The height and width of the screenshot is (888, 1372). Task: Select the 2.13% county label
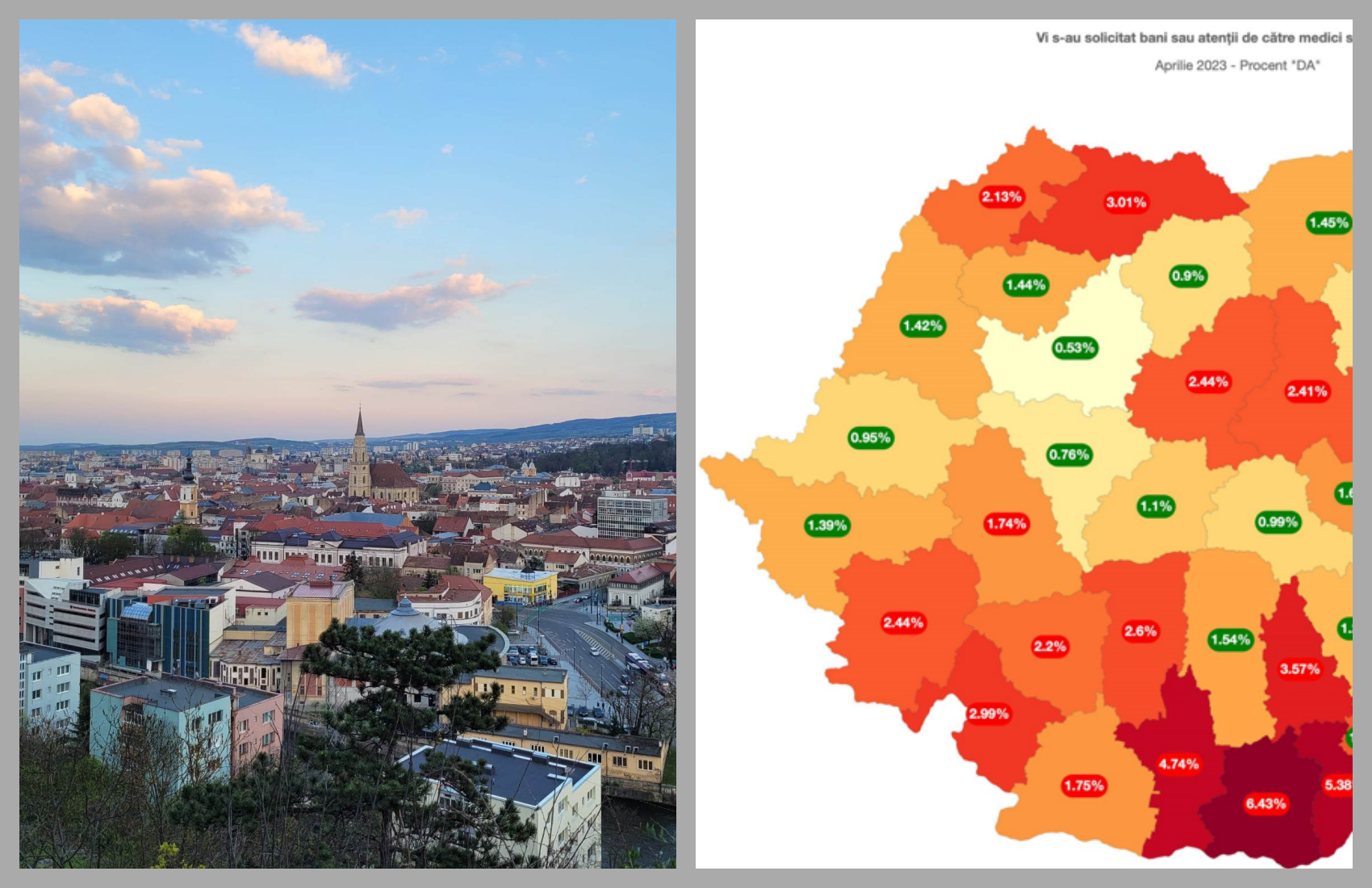coord(1001,196)
